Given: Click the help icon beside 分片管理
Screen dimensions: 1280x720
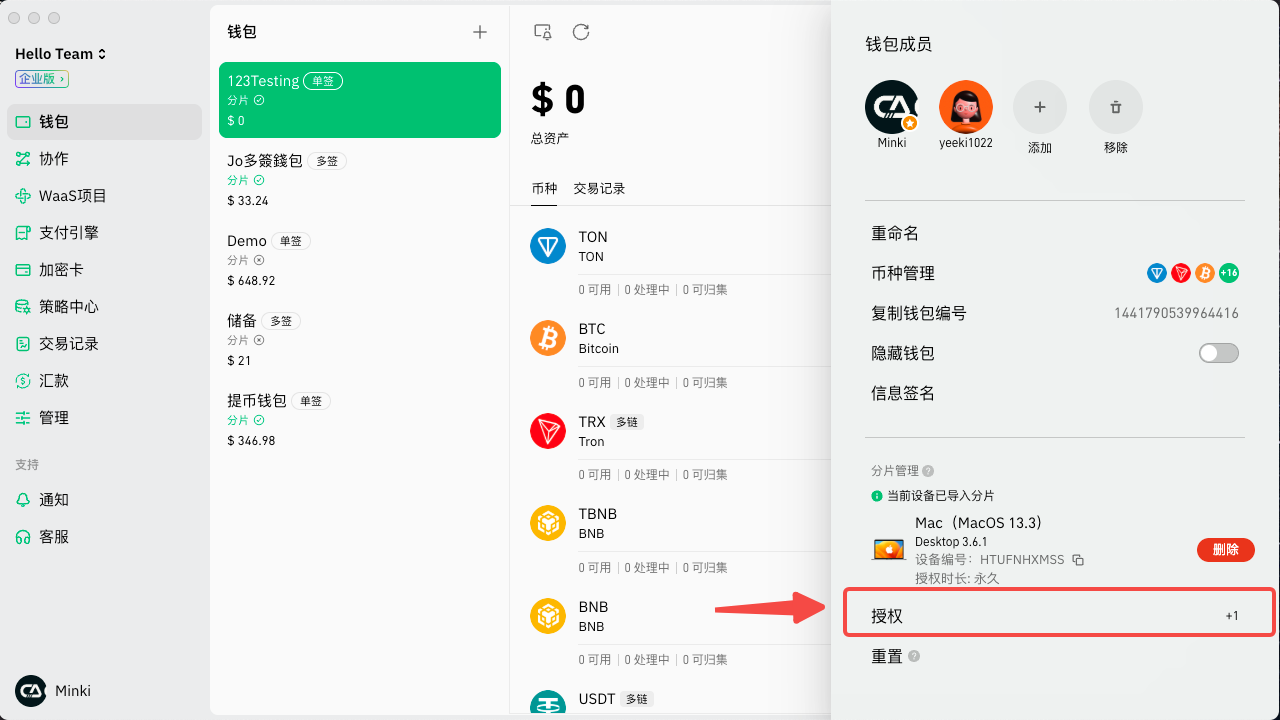Looking at the screenshot, I should [928, 471].
